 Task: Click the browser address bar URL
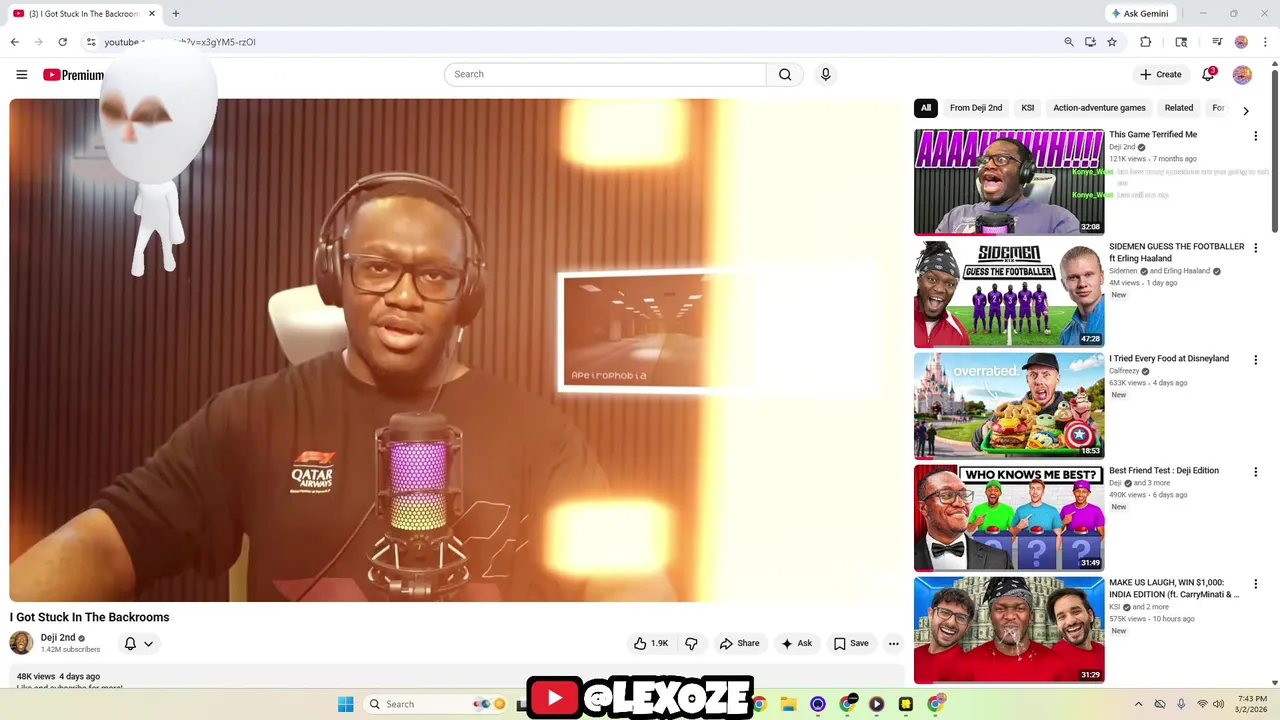pyautogui.click(x=180, y=42)
